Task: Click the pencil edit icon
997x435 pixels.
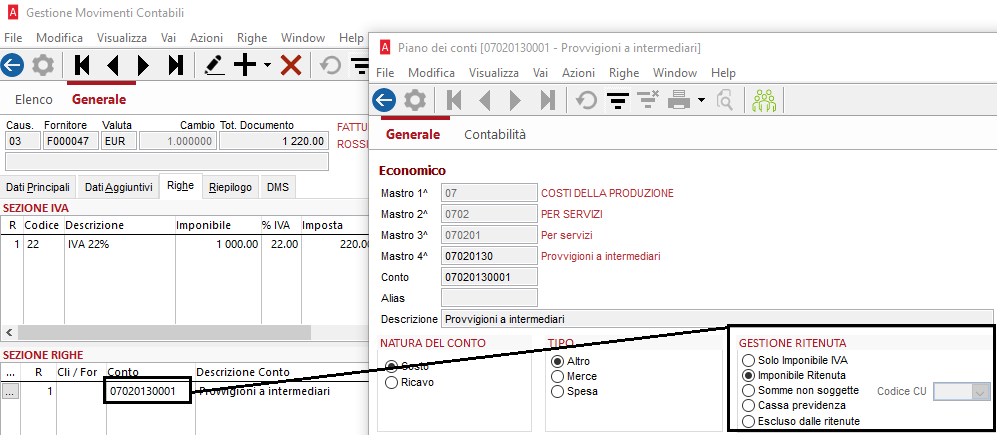Action: [214, 65]
